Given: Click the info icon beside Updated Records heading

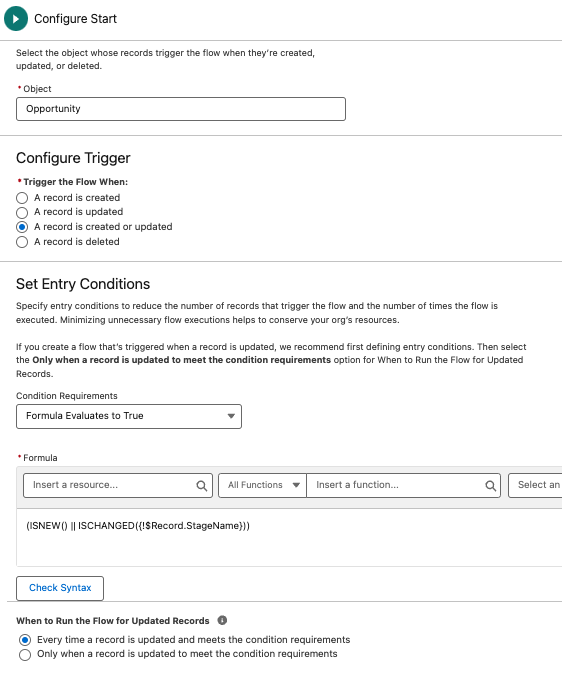Looking at the screenshot, I should click(x=222, y=620).
